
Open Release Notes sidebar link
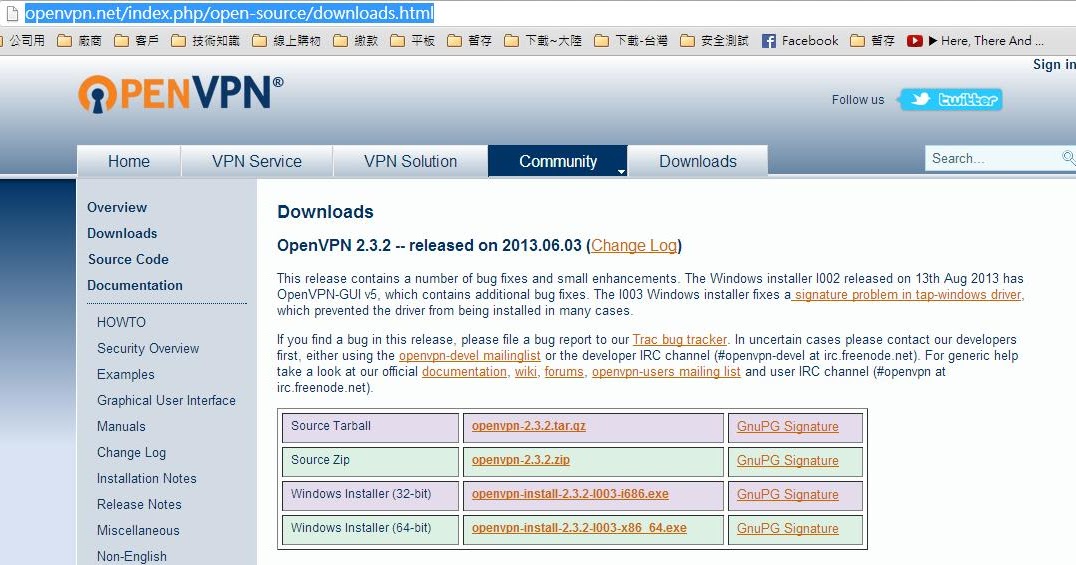[139, 505]
